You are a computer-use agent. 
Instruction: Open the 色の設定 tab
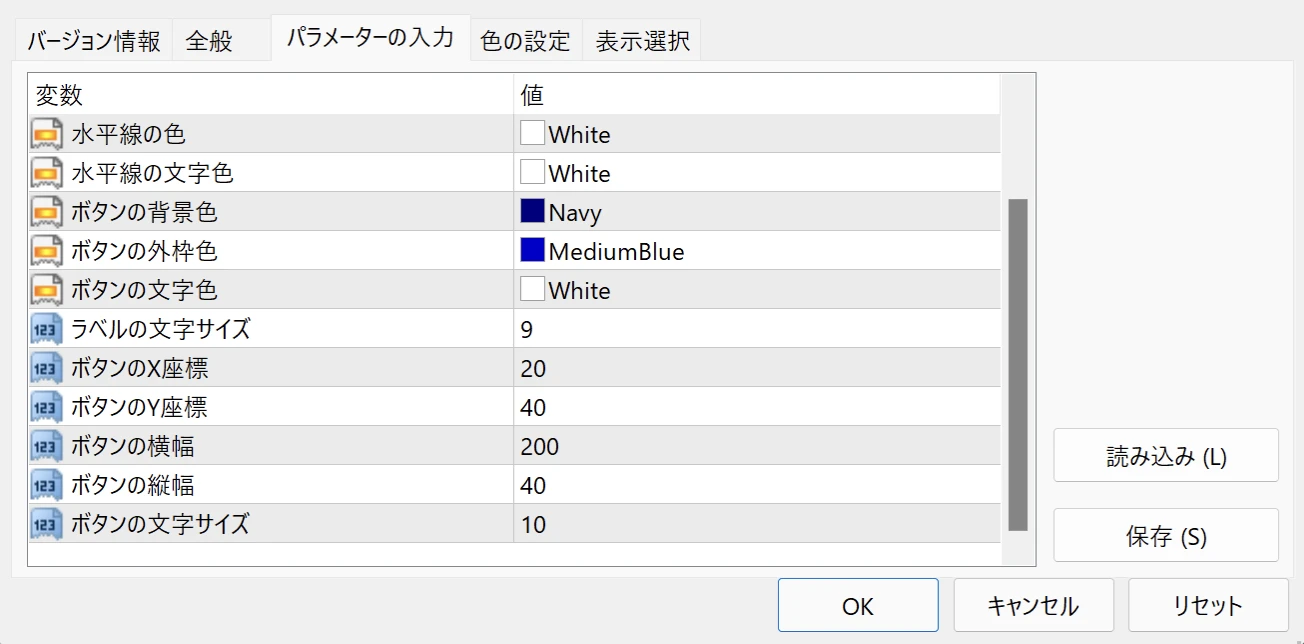point(525,41)
